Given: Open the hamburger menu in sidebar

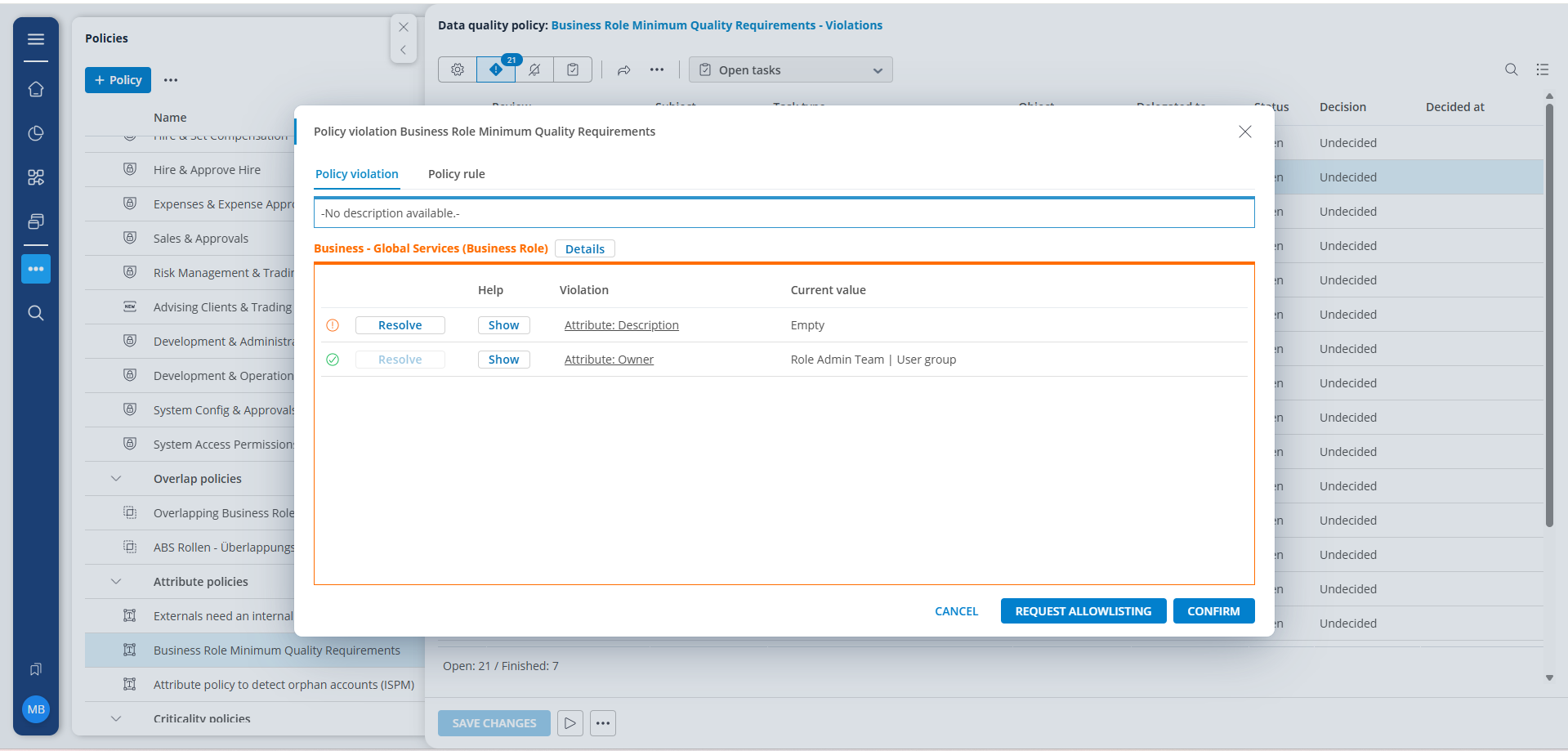Looking at the screenshot, I should click(x=36, y=39).
